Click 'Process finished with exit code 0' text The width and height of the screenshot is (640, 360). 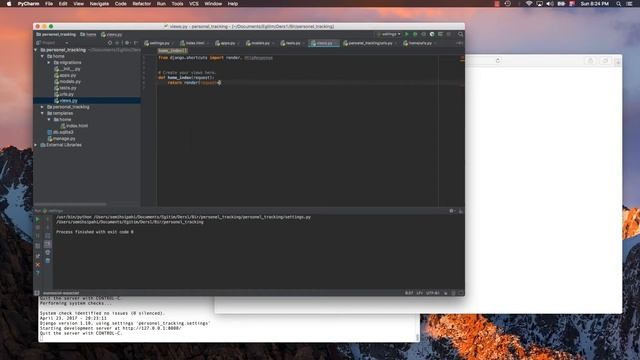tap(95, 232)
